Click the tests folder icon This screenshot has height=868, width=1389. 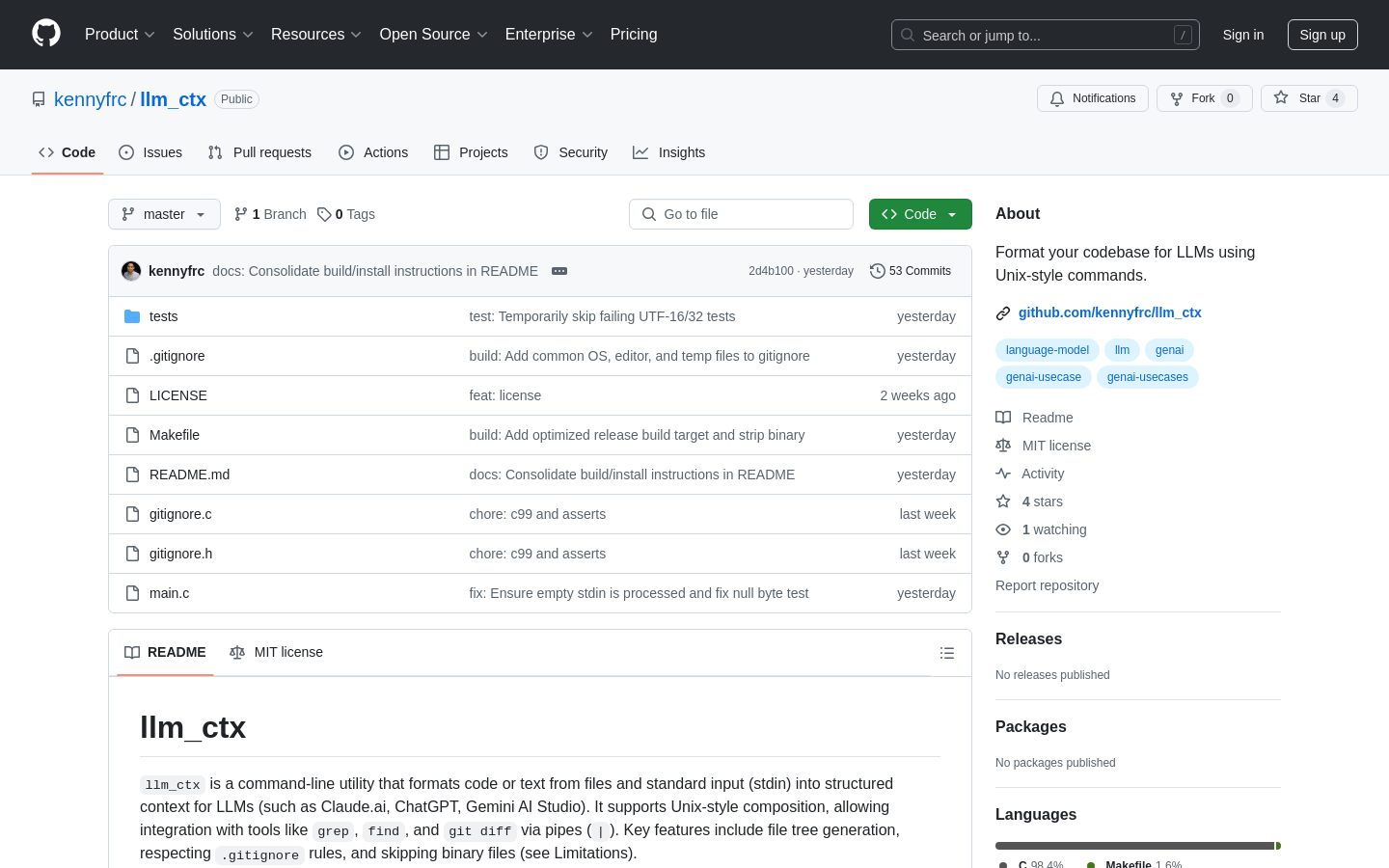pyautogui.click(x=132, y=316)
